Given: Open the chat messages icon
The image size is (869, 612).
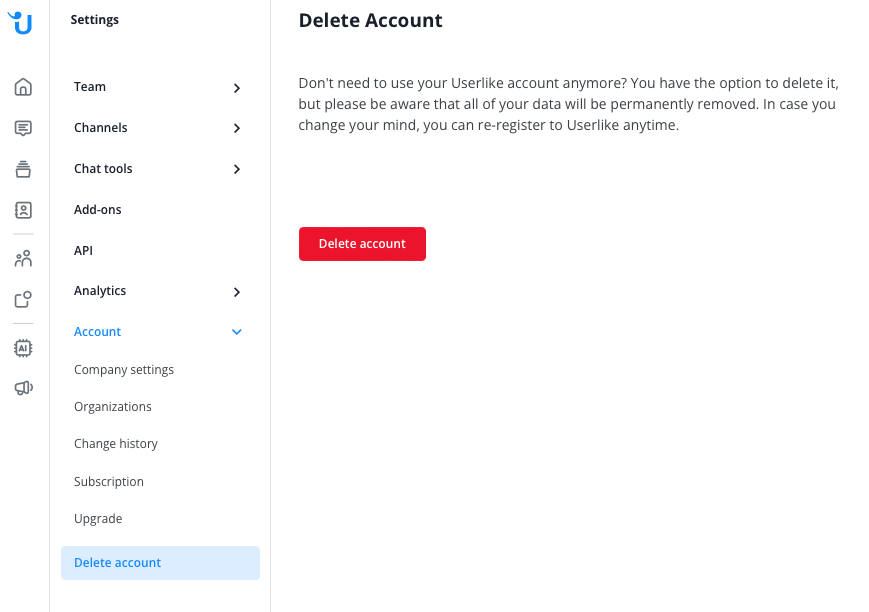Looking at the screenshot, I should (23, 128).
